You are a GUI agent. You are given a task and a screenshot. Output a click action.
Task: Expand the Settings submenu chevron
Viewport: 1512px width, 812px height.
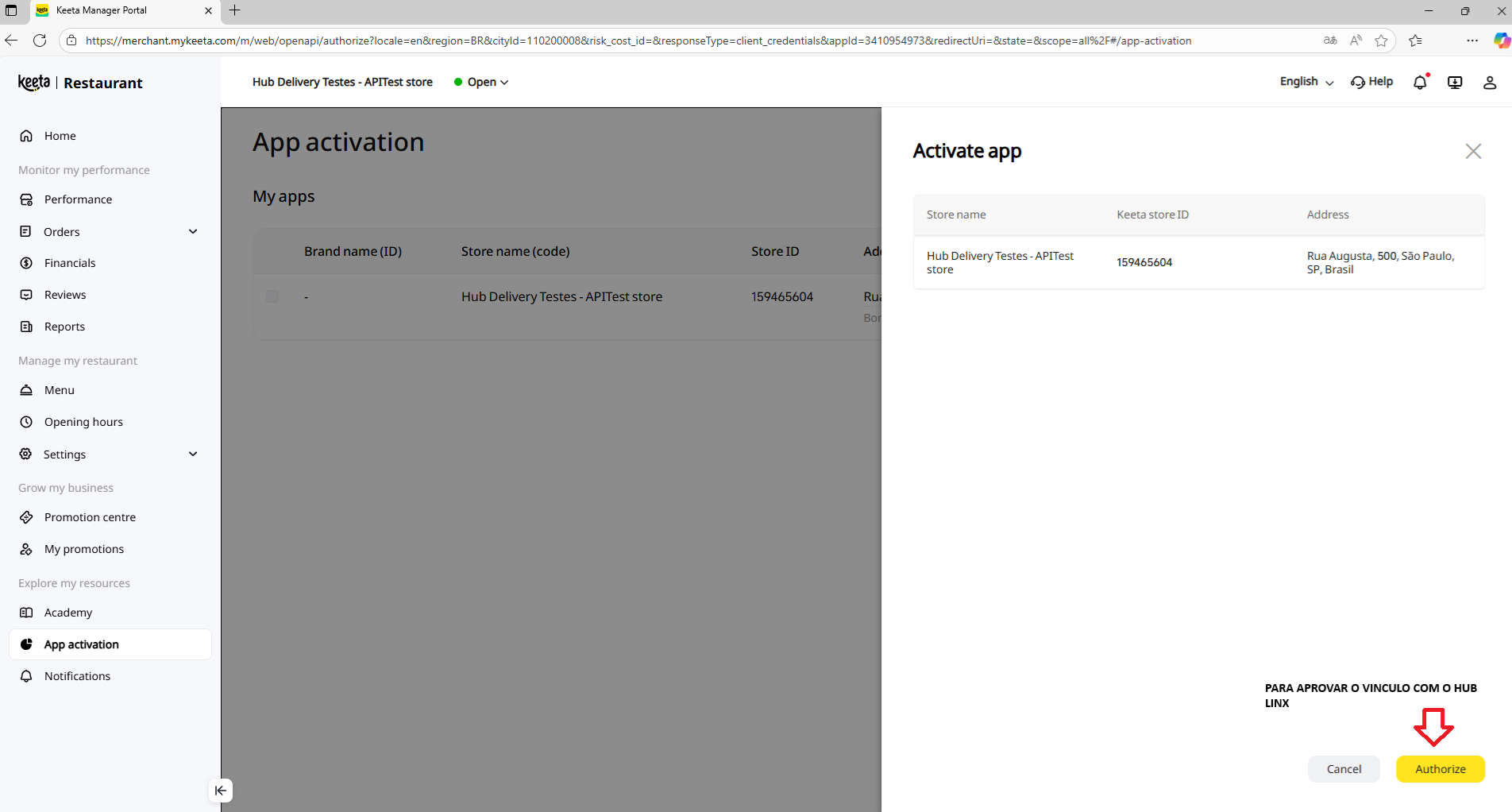[x=193, y=454]
